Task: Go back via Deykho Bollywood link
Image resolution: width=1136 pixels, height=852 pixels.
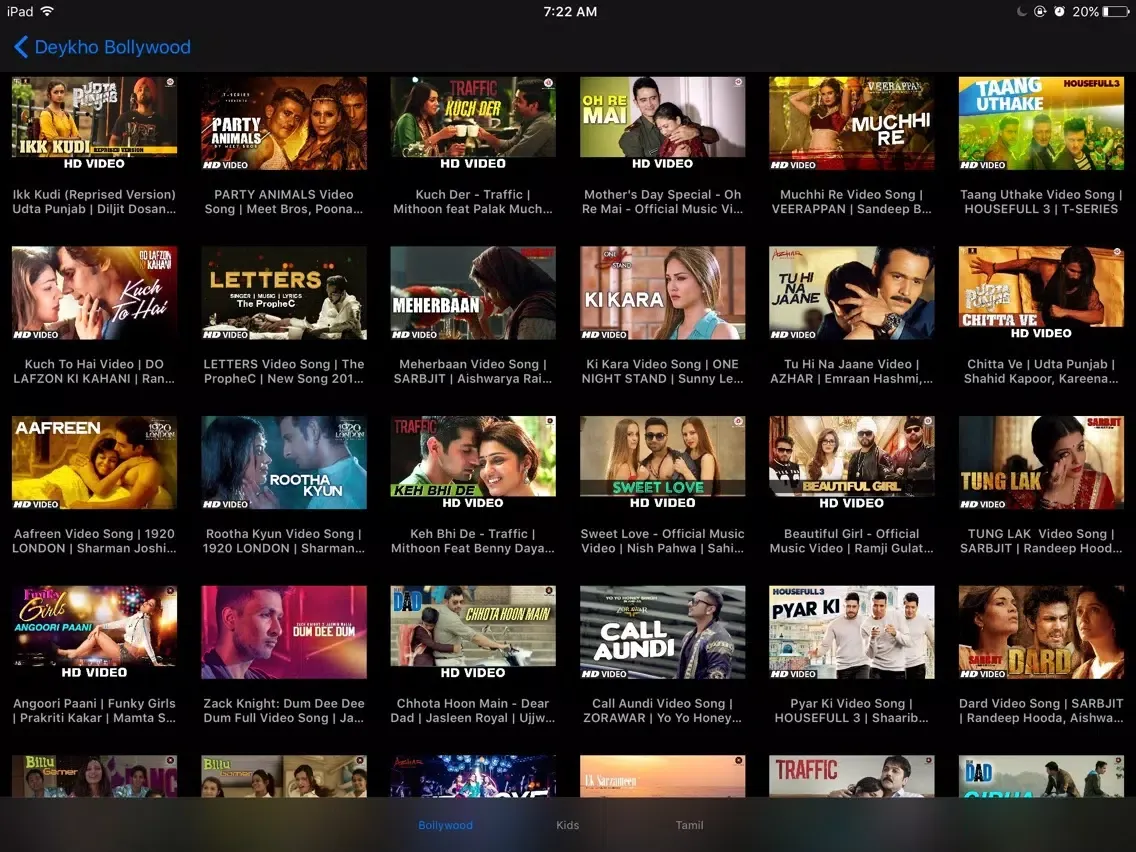Action: pos(112,47)
